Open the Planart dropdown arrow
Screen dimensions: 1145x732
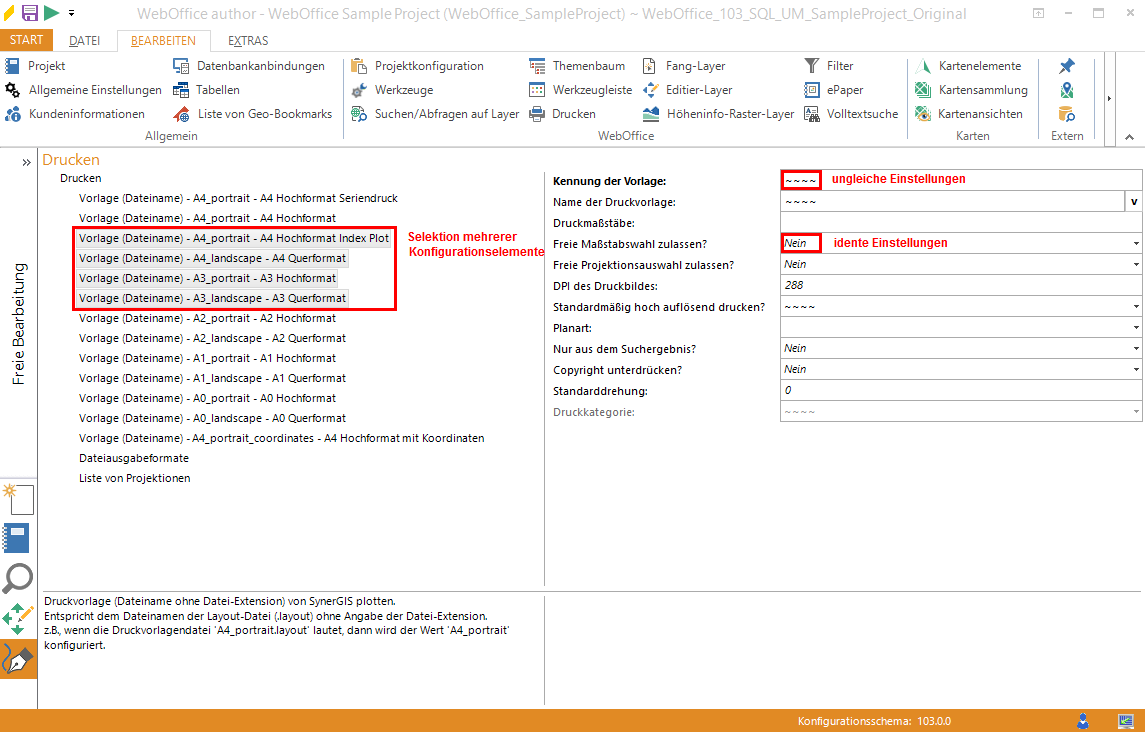(x=1136, y=328)
